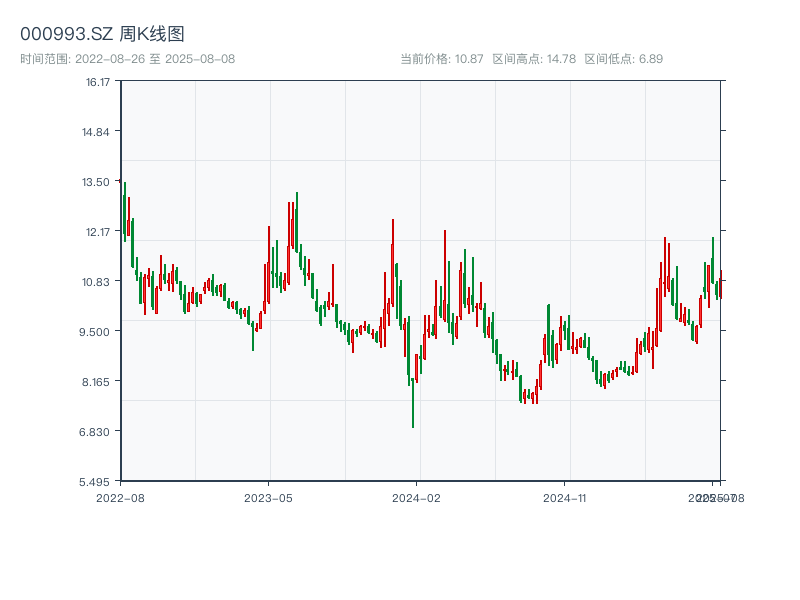800x600 pixels.
Task: Click the 16.17 y-axis label
Action: click(x=97, y=82)
